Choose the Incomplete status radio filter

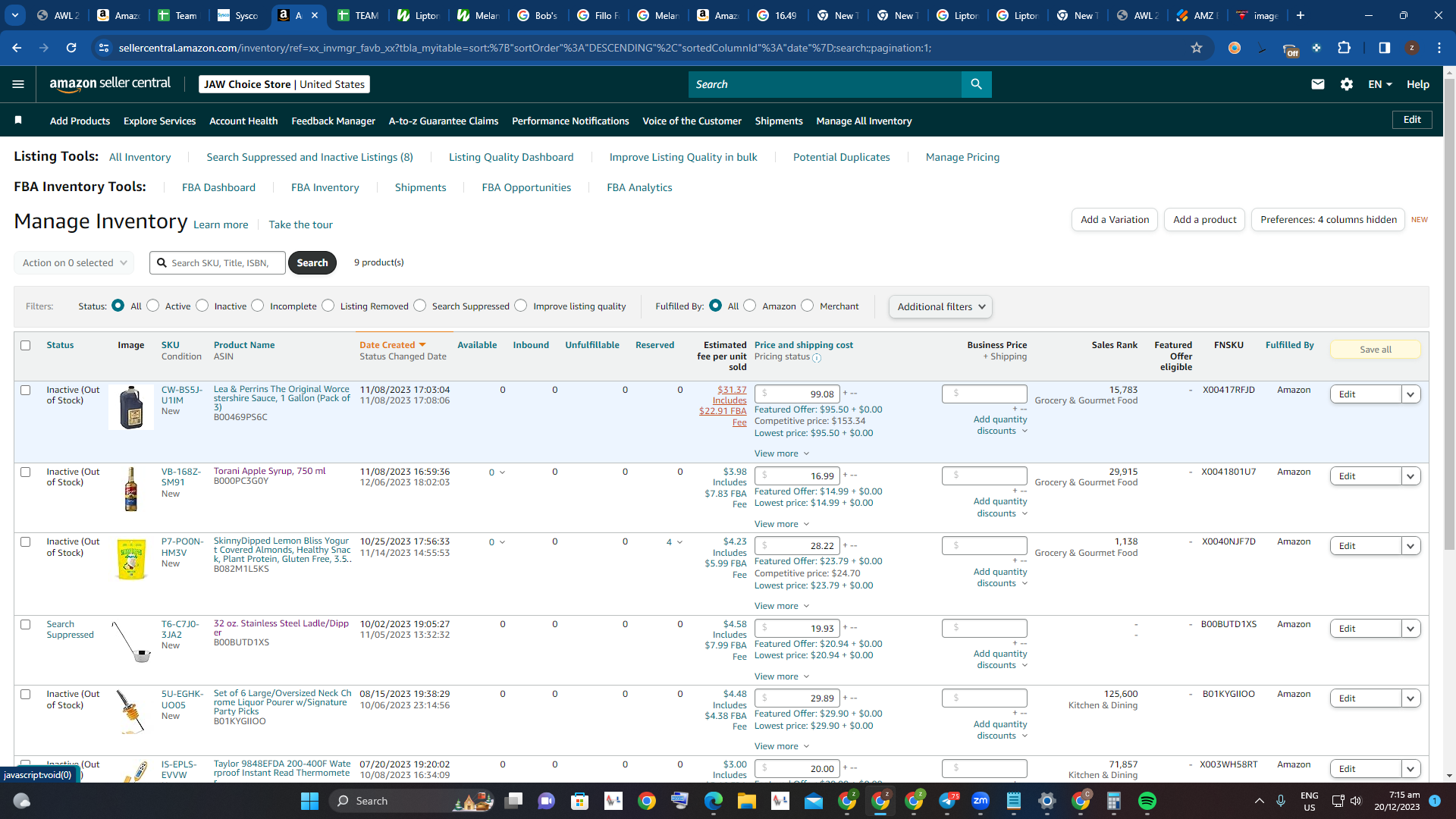click(x=258, y=306)
